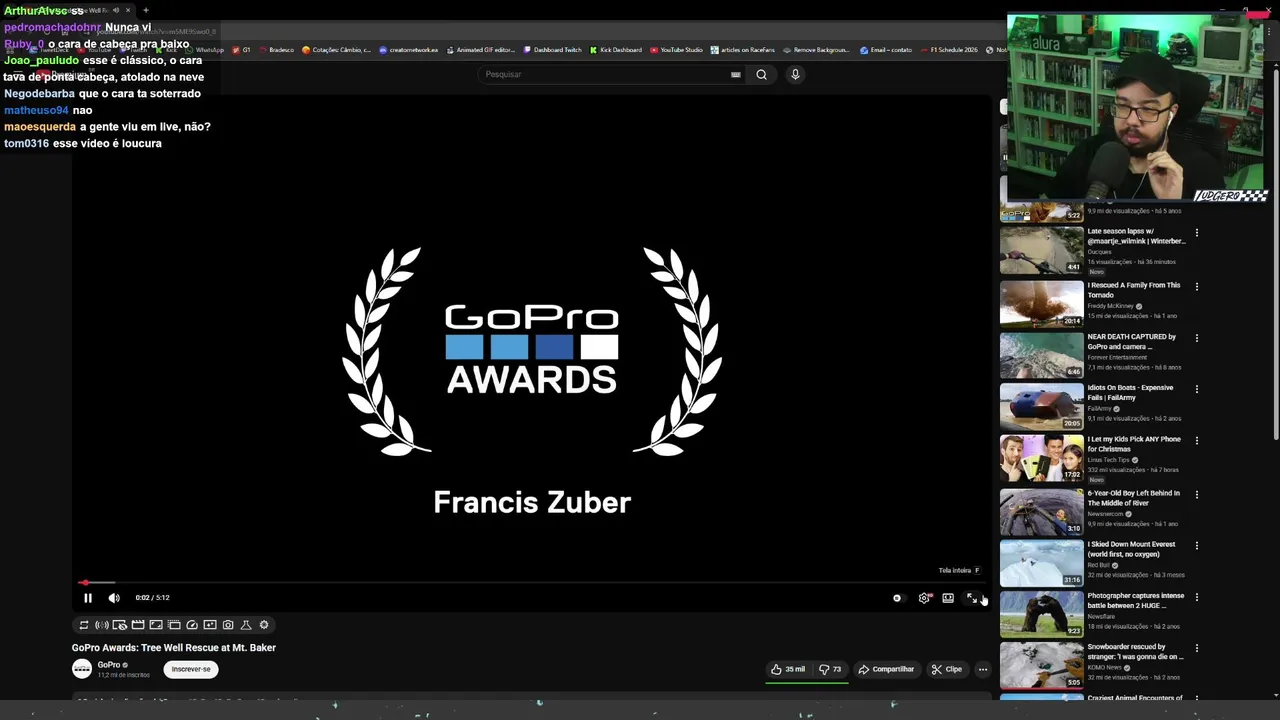Open options menu for Kids Pick ANY Phone
Screen dimensions: 1280x720
1197,441
